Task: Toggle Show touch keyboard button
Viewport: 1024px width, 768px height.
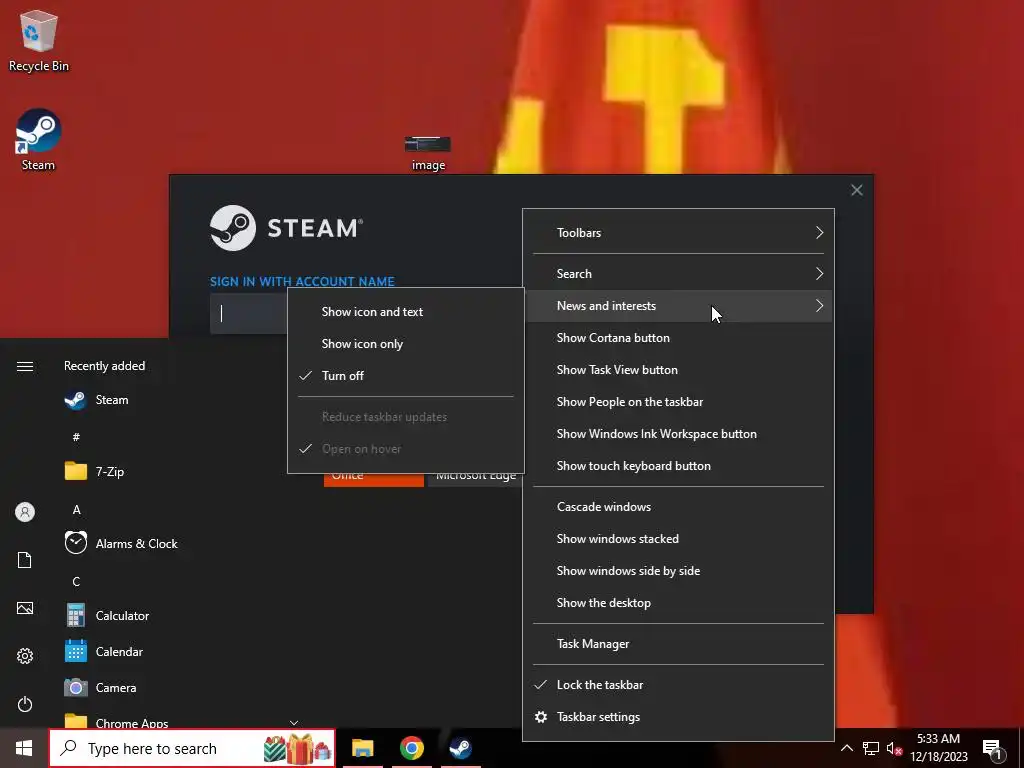Action: 679,466
